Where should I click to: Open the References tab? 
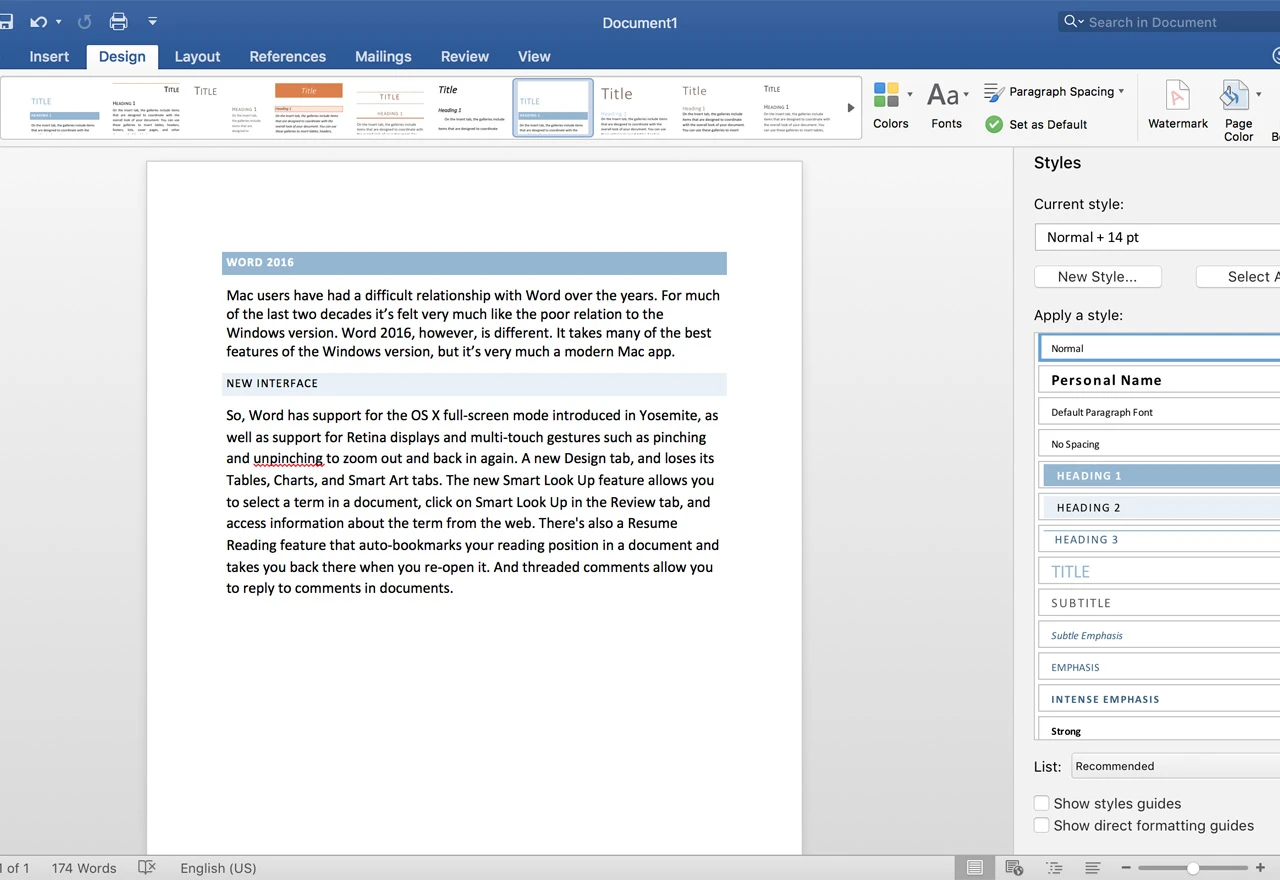(288, 56)
